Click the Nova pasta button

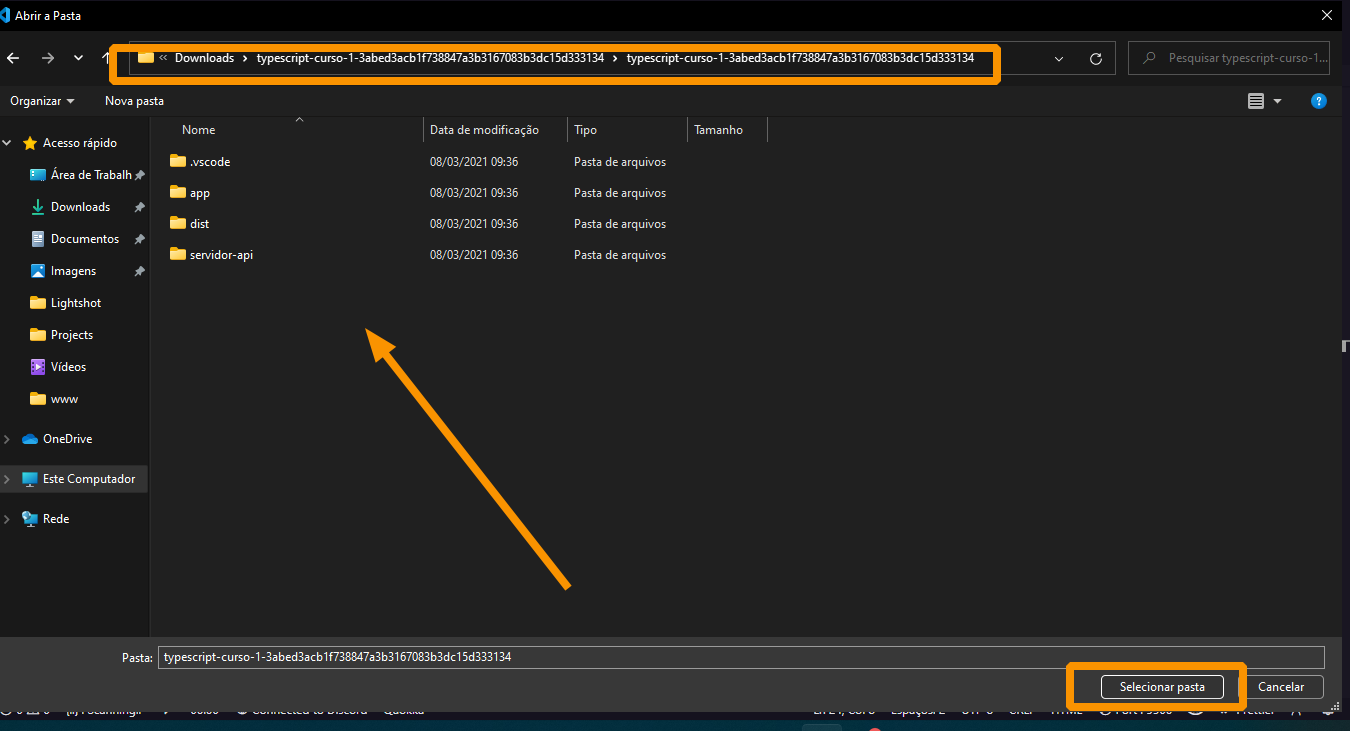pyautogui.click(x=134, y=101)
